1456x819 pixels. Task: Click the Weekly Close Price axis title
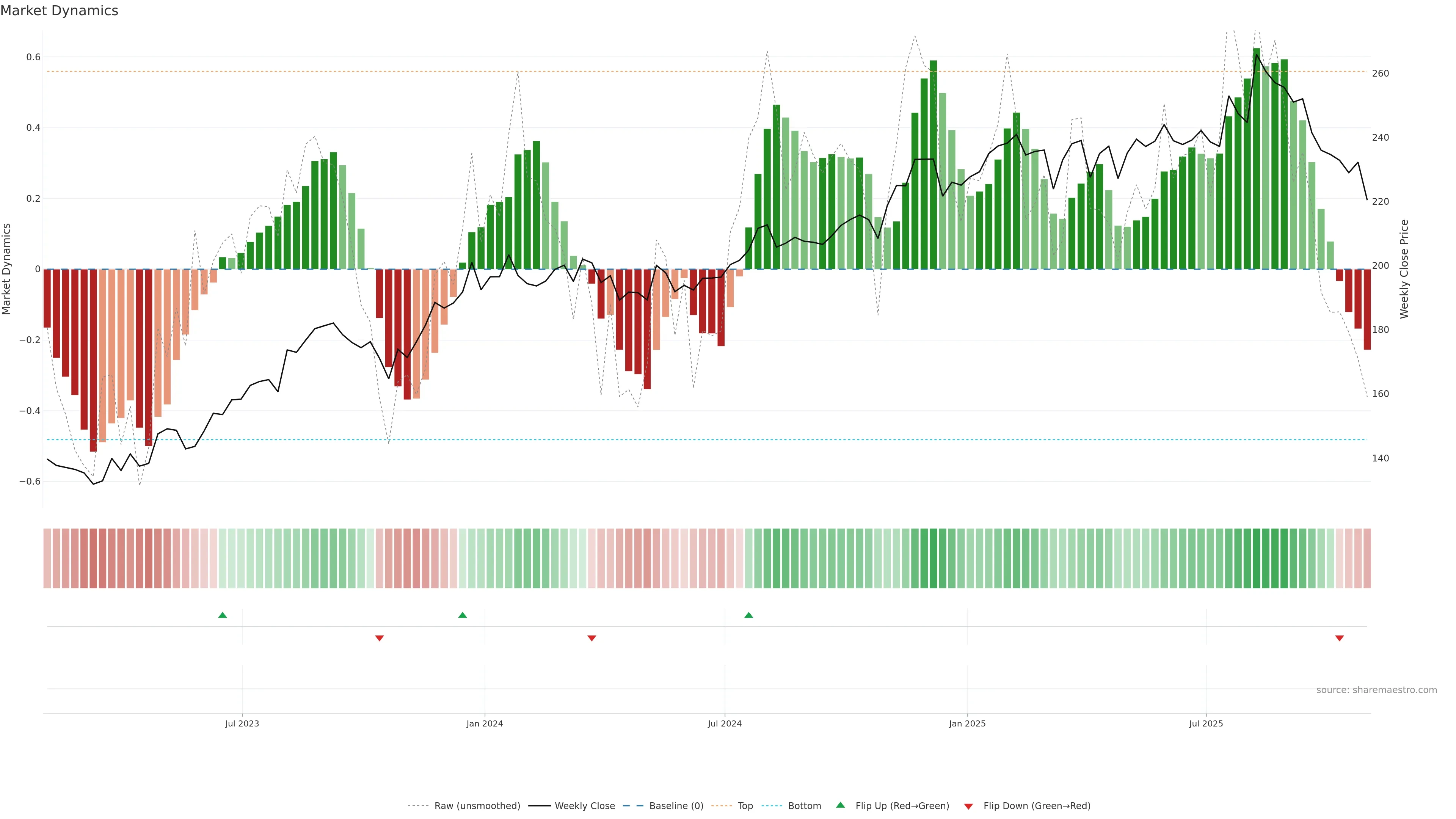pyautogui.click(x=1404, y=269)
